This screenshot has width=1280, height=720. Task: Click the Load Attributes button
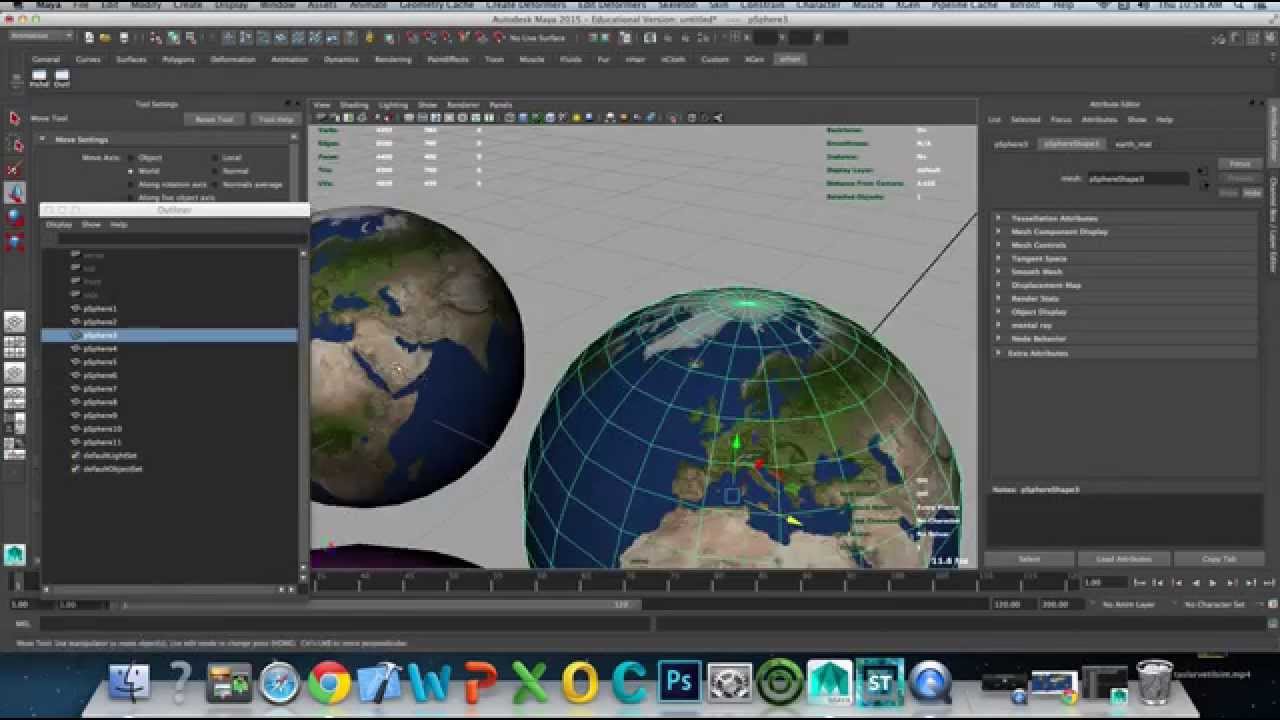click(x=1124, y=559)
